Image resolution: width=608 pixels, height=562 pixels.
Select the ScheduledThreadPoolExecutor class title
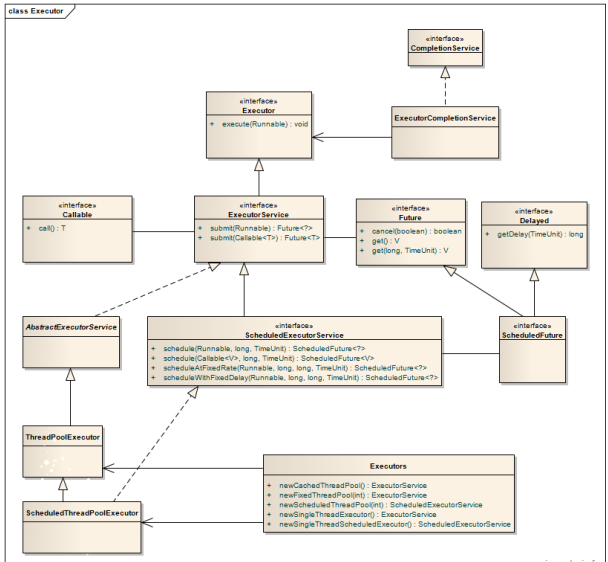coord(82,513)
